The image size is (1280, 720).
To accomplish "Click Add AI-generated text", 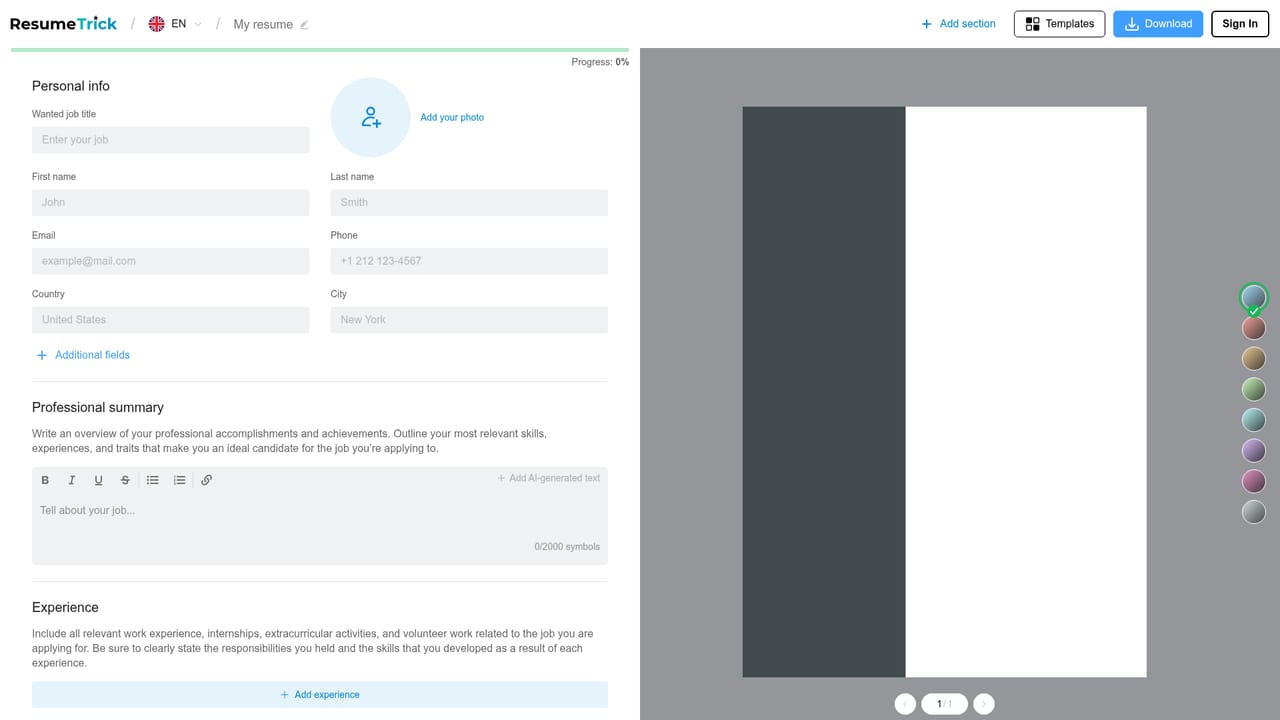I will tap(549, 478).
